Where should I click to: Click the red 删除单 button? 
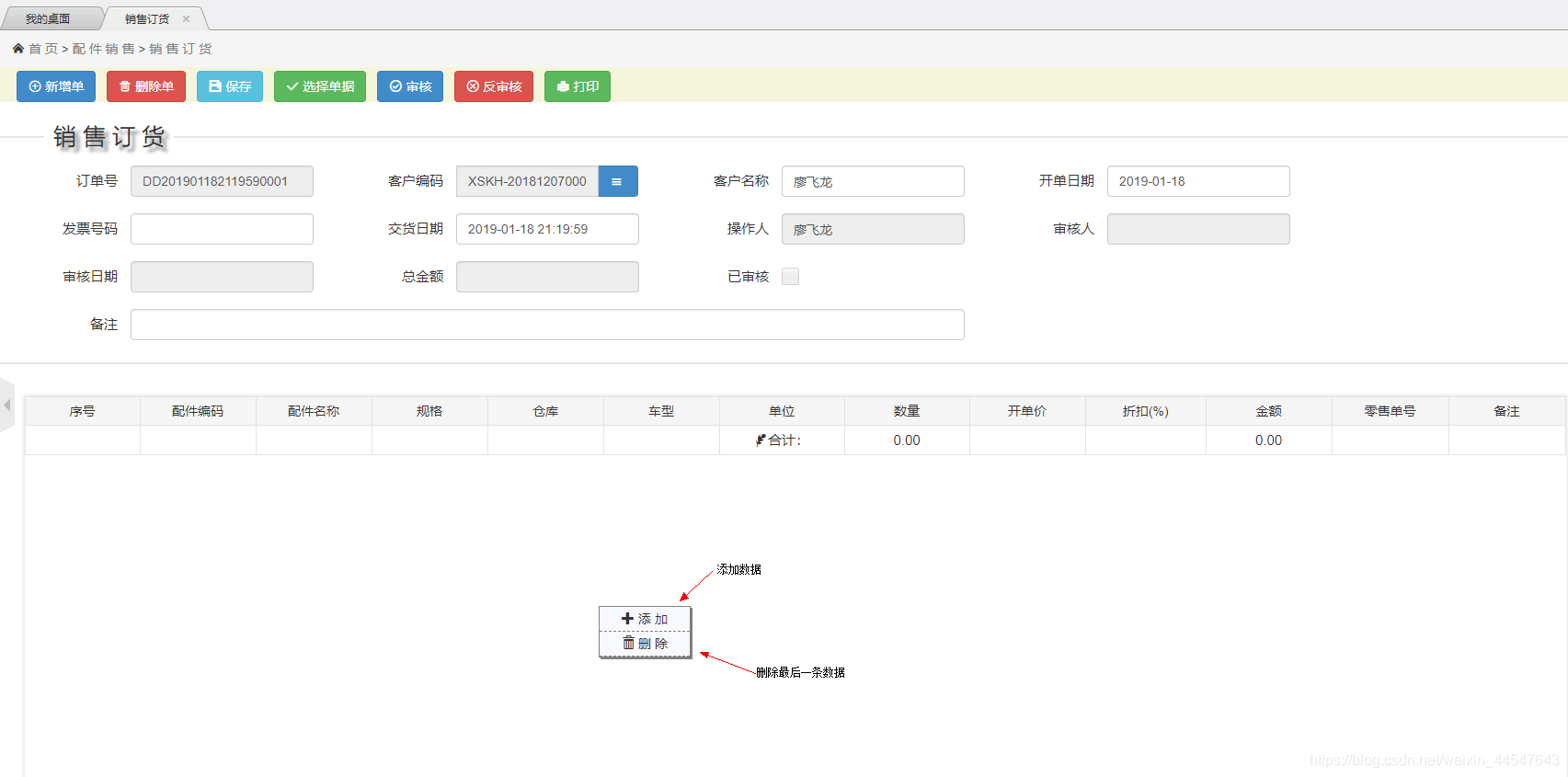click(146, 86)
